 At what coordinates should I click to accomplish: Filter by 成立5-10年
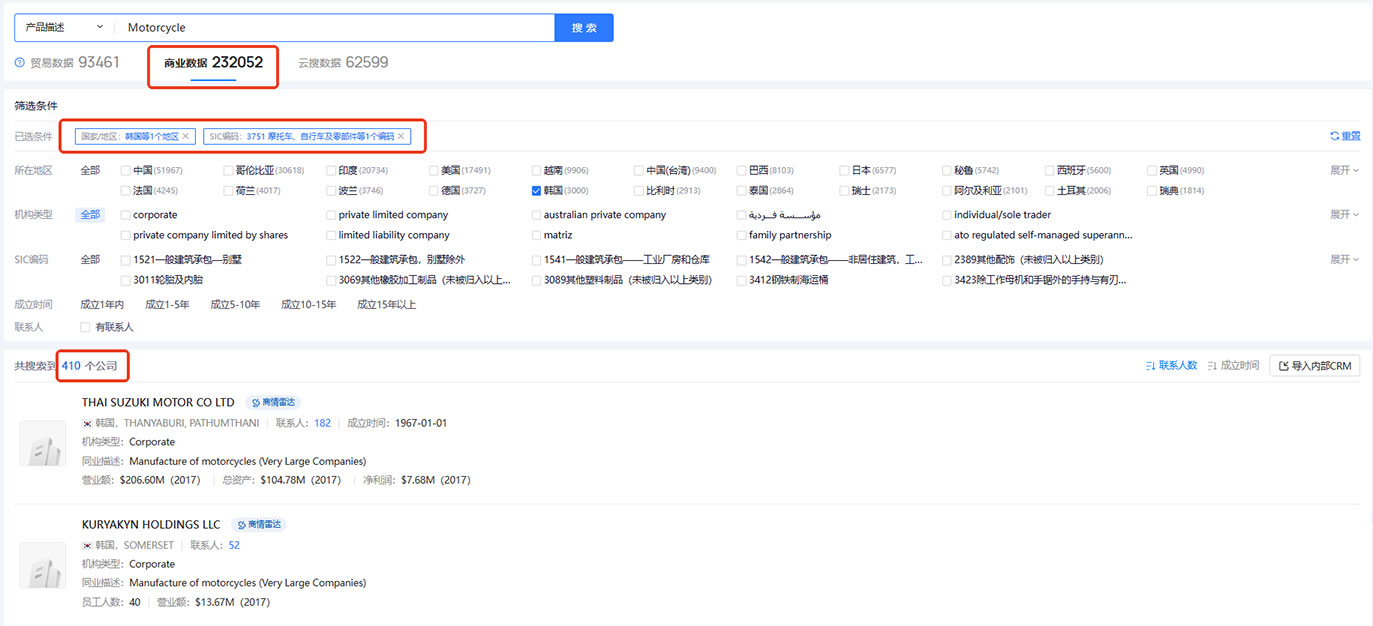235,305
